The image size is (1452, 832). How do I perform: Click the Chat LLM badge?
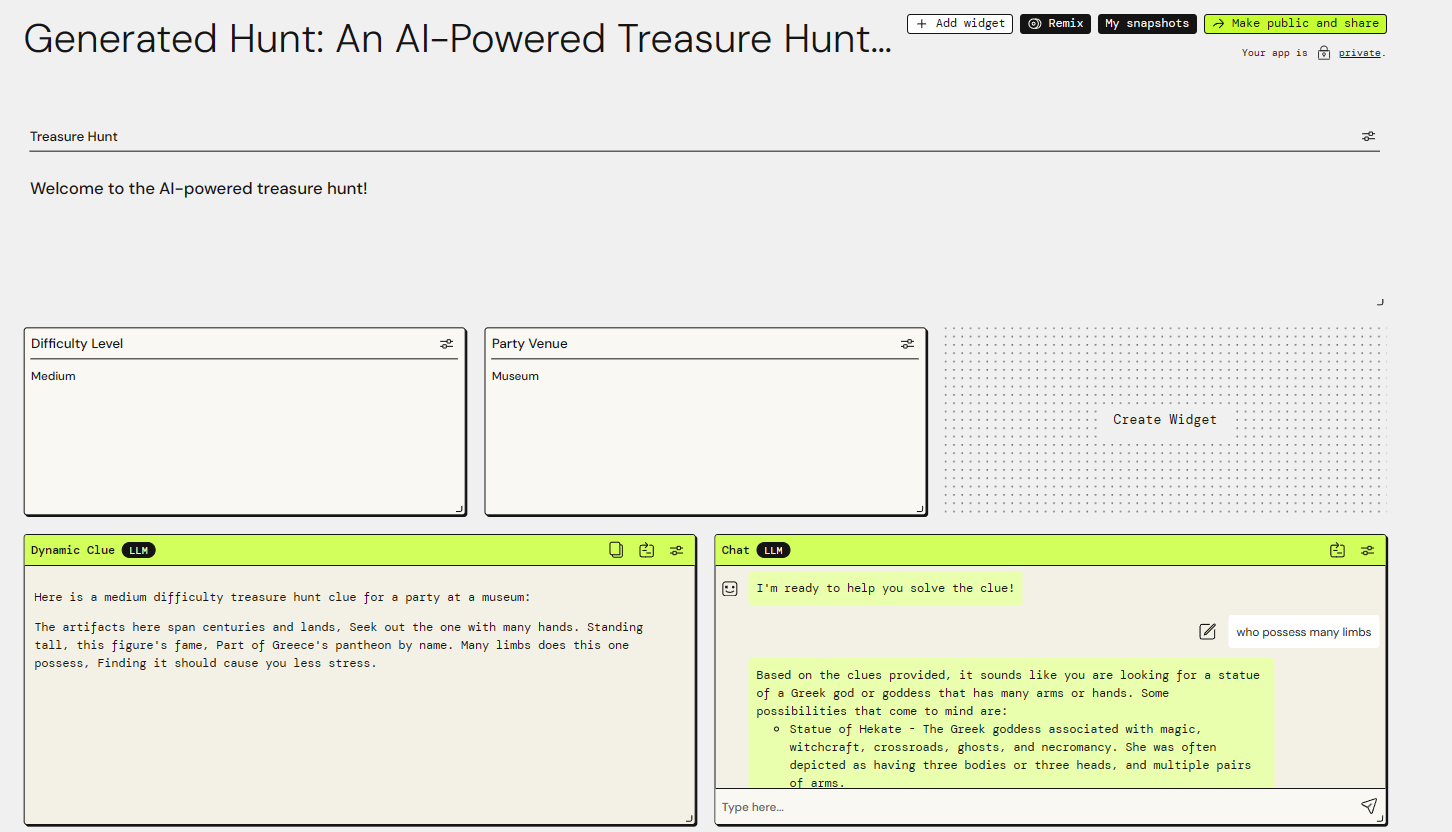coord(773,550)
